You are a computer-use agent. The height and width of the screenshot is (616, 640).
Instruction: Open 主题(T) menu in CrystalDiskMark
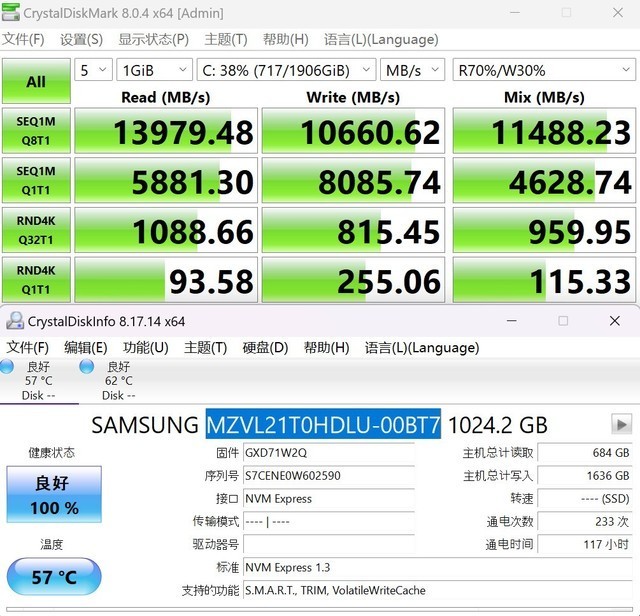tap(226, 40)
